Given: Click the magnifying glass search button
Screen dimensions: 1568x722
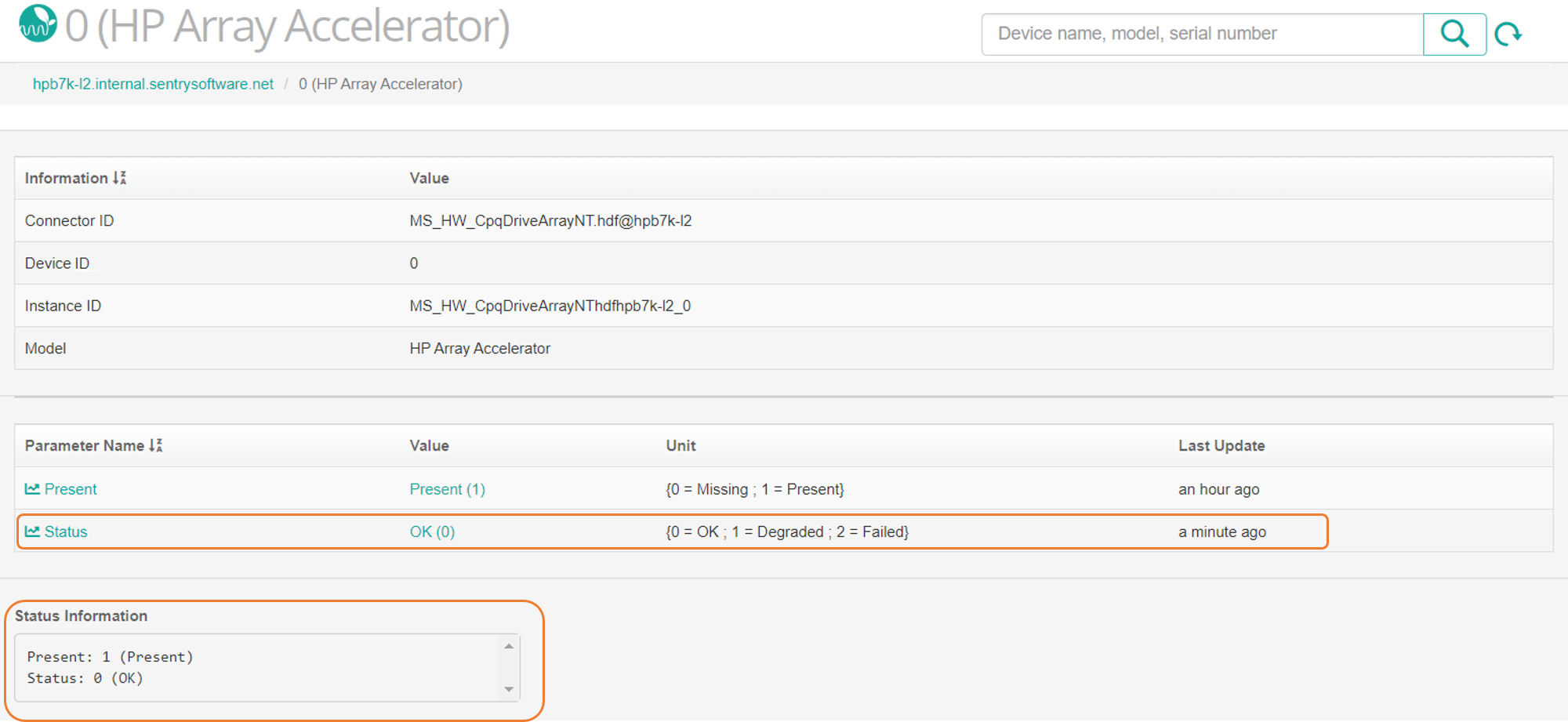Looking at the screenshot, I should click(1454, 34).
